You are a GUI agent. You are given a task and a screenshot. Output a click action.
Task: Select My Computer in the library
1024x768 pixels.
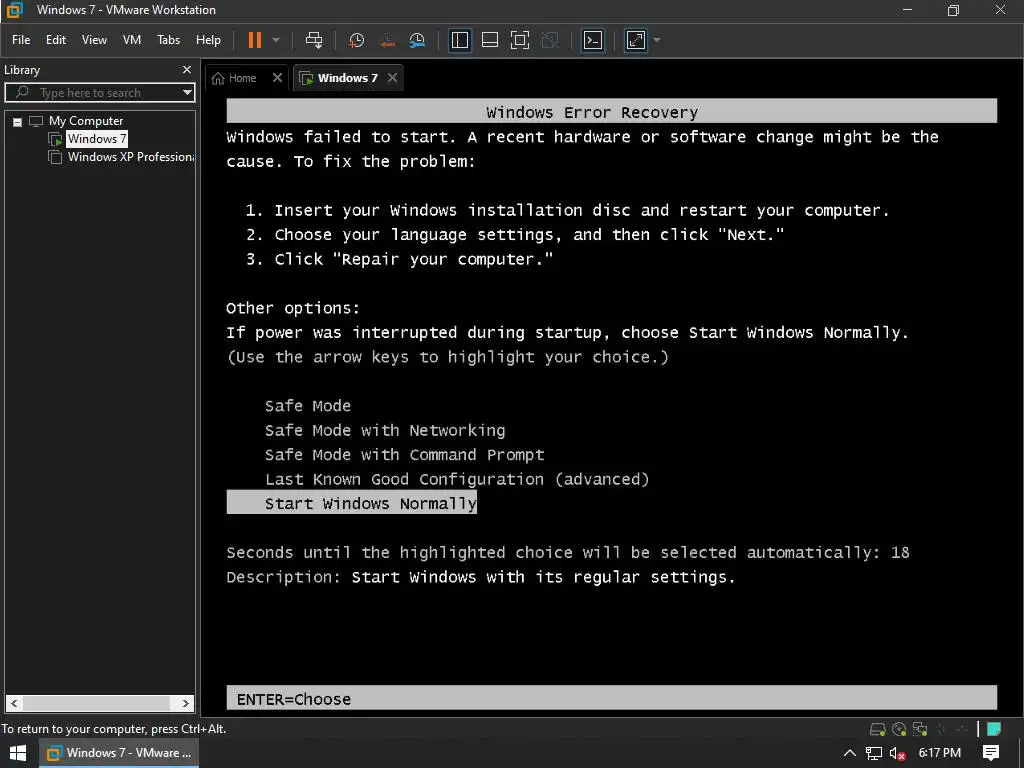[x=86, y=121]
